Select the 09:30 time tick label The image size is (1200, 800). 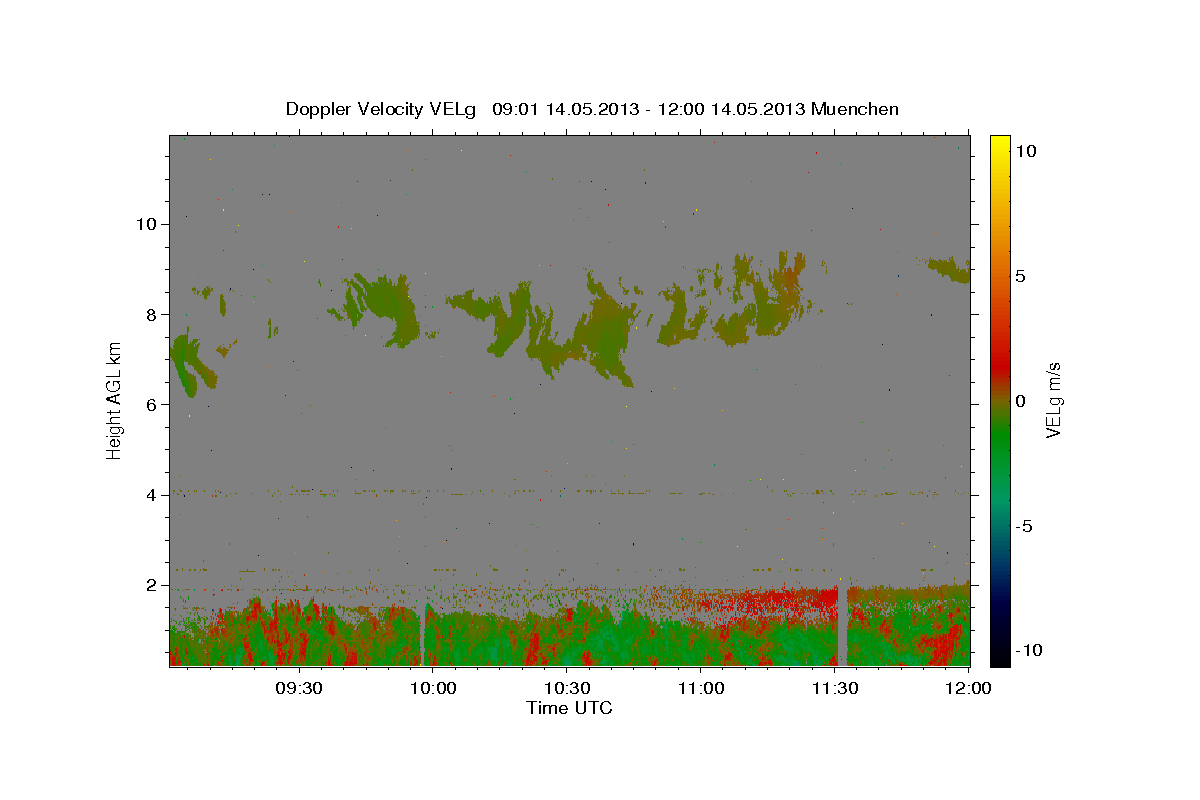click(x=299, y=688)
